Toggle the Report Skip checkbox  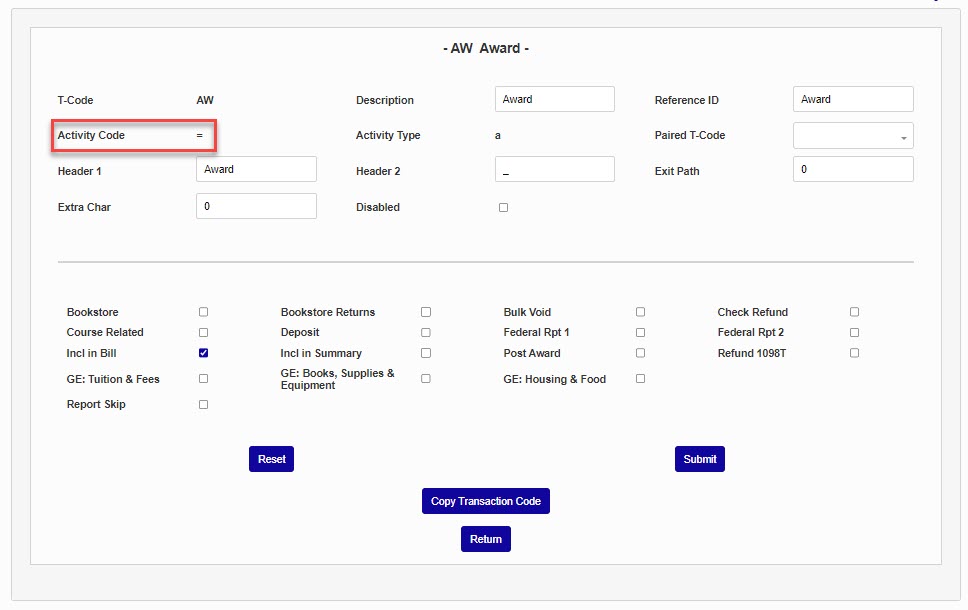tap(204, 405)
